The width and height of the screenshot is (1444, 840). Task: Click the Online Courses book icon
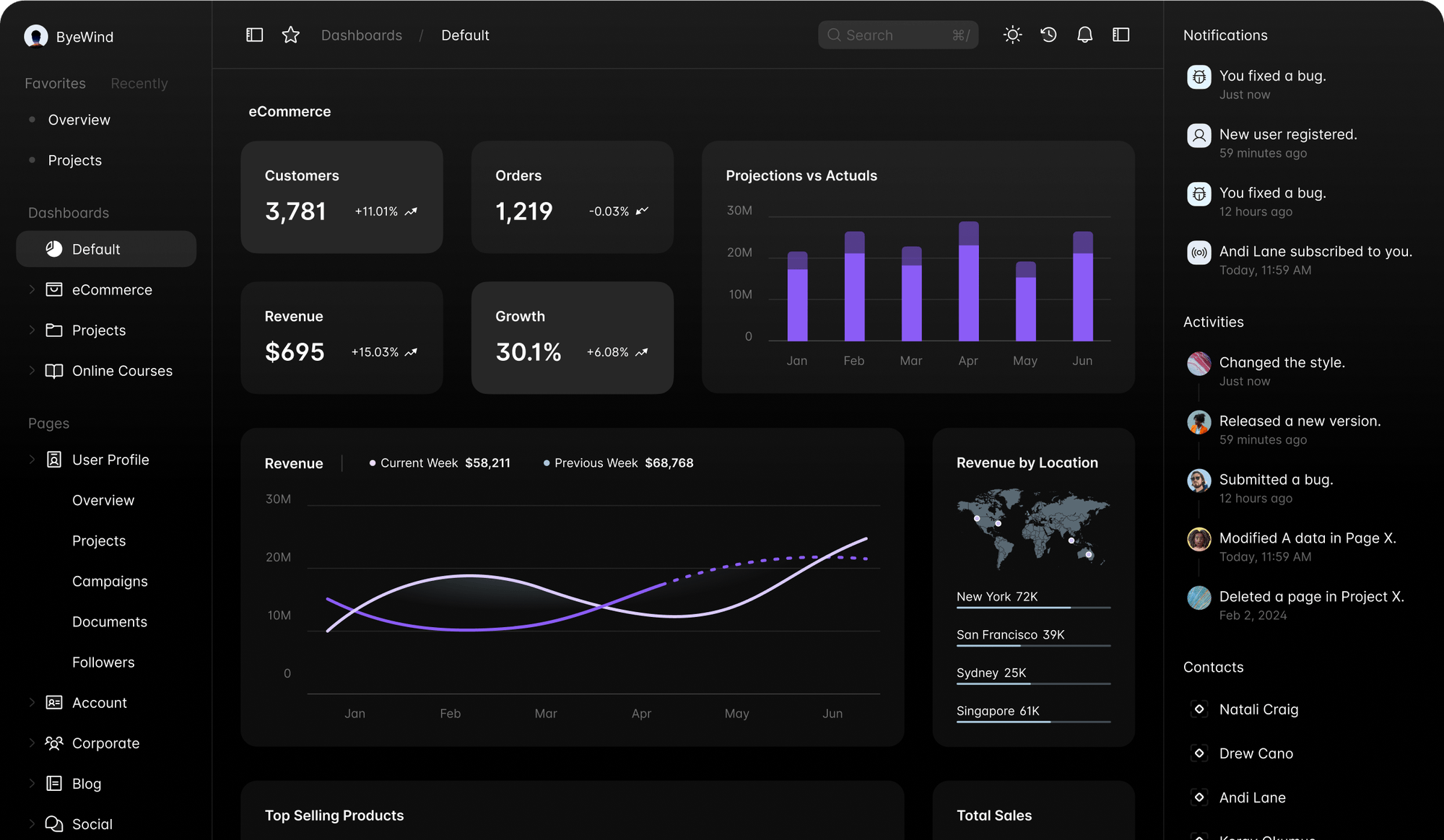pos(54,370)
